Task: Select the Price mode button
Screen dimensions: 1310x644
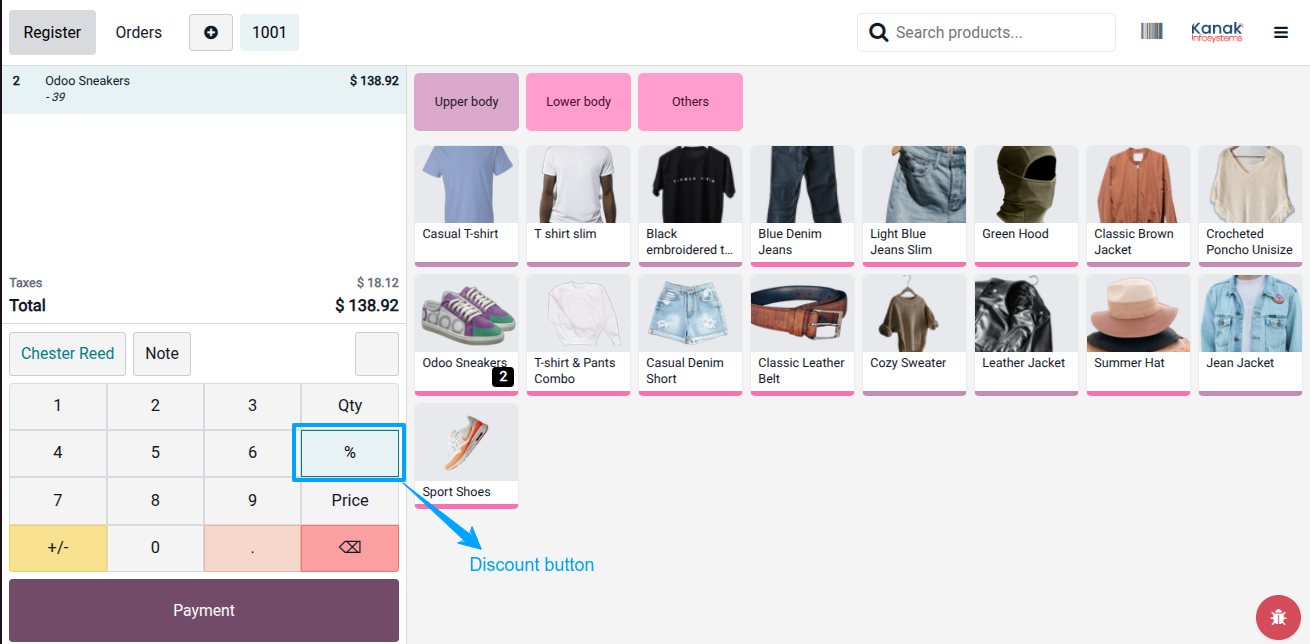Action: pyautogui.click(x=350, y=500)
